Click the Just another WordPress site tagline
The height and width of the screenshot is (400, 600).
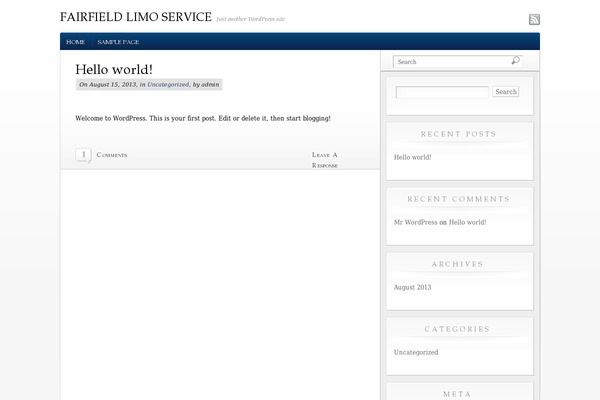click(x=251, y=19)
